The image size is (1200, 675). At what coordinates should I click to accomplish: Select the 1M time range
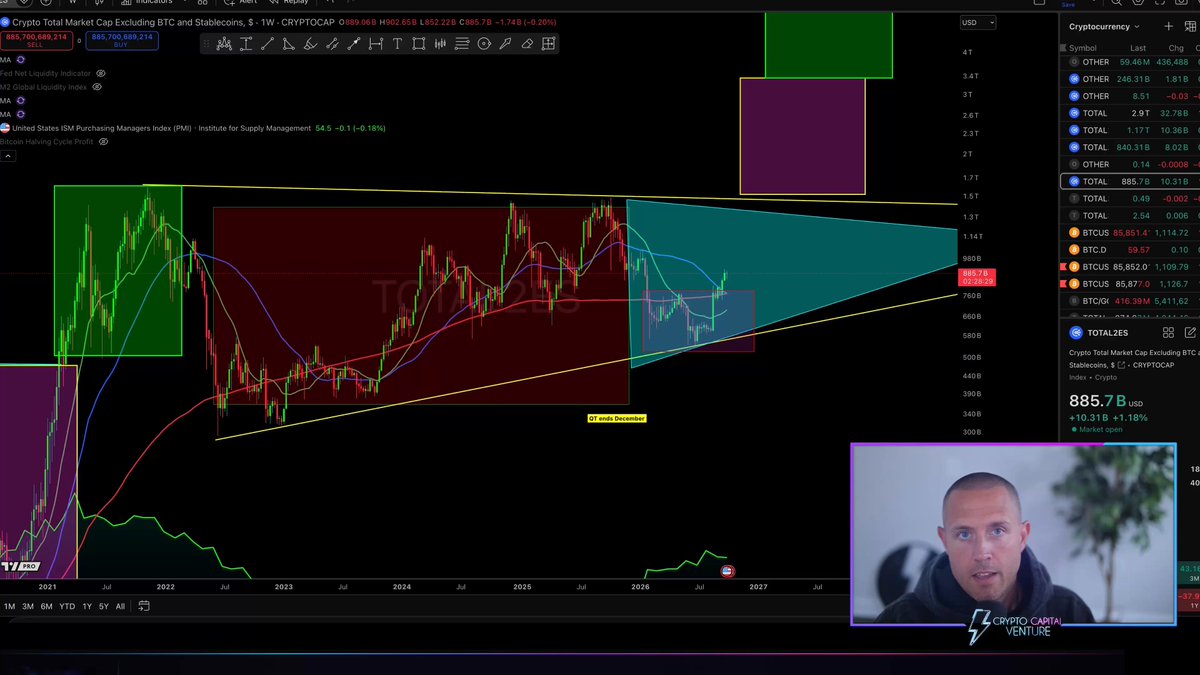(x=10, y=606)
